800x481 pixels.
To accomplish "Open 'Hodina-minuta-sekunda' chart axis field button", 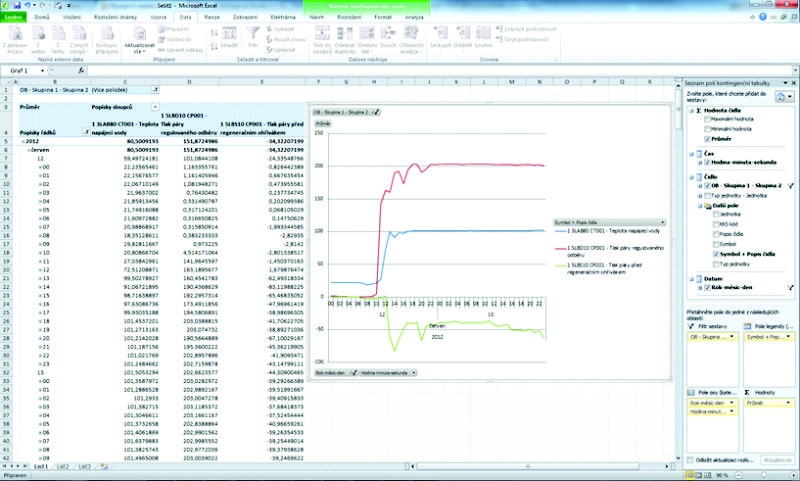I will (x=388, y=373).
